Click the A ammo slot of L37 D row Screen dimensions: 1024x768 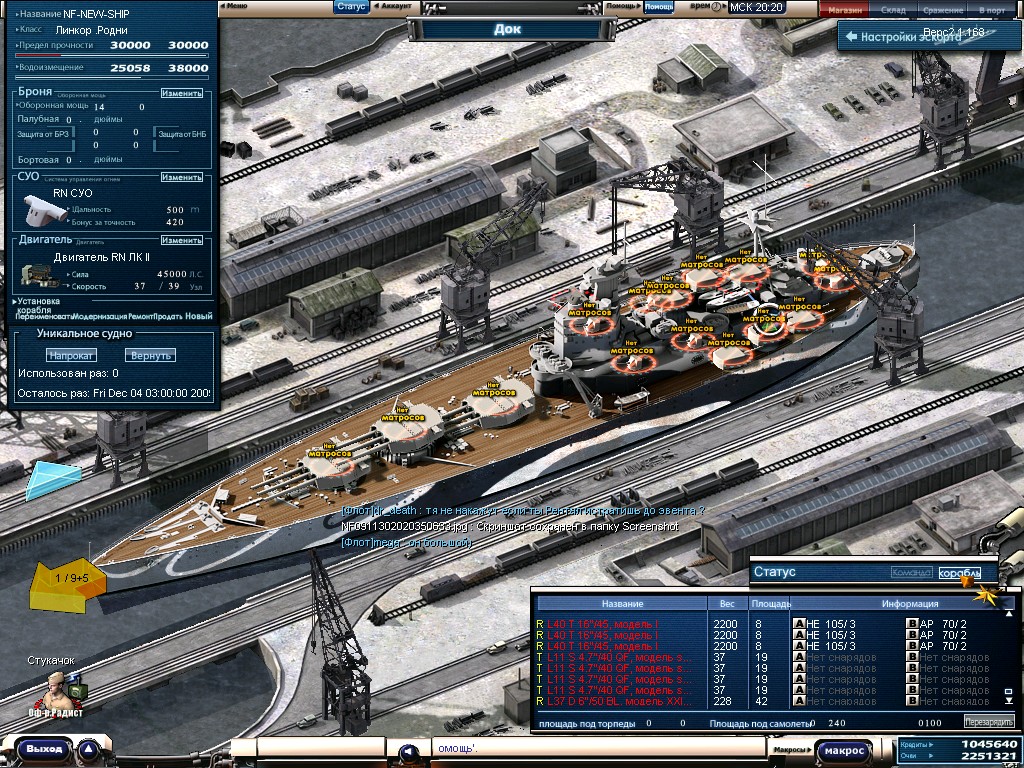click(799, 701)
